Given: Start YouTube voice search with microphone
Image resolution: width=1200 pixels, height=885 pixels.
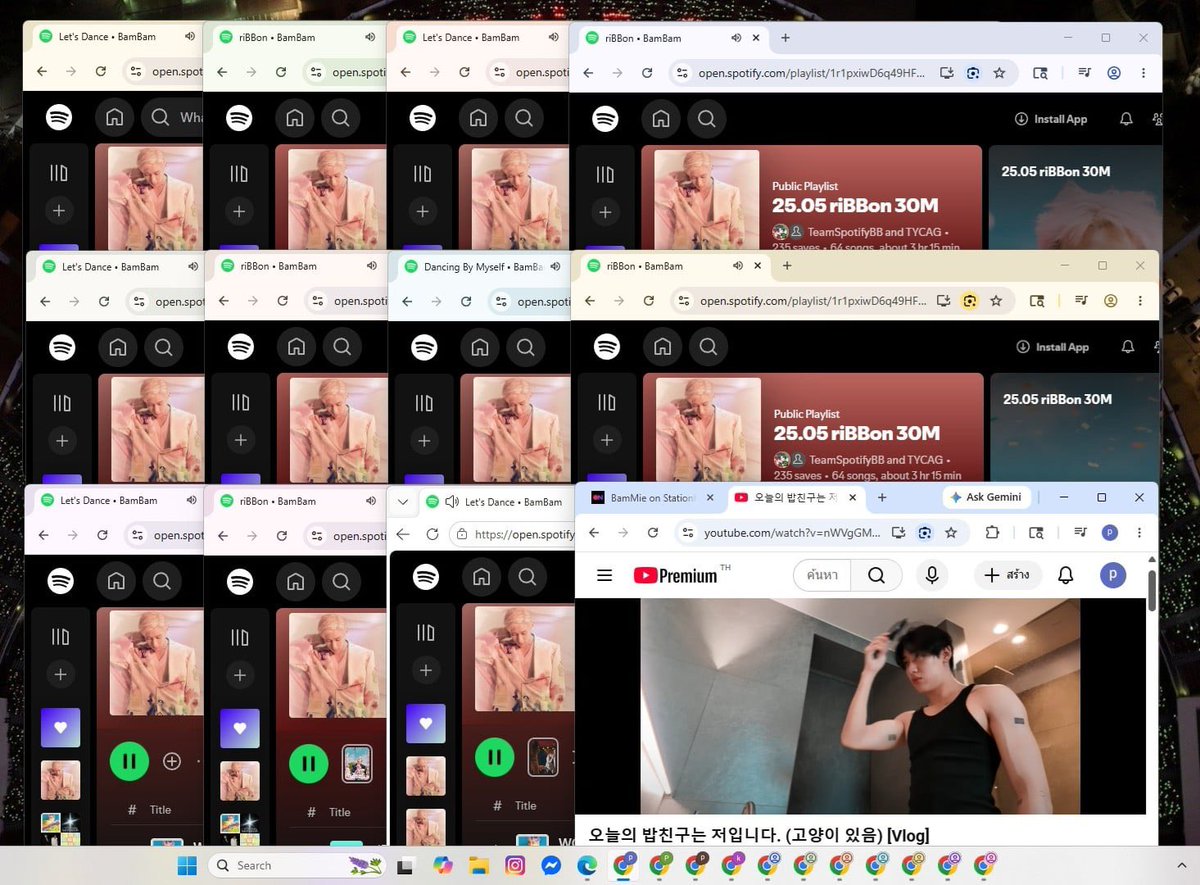Looking at the screenshot, I should (932, 575).
